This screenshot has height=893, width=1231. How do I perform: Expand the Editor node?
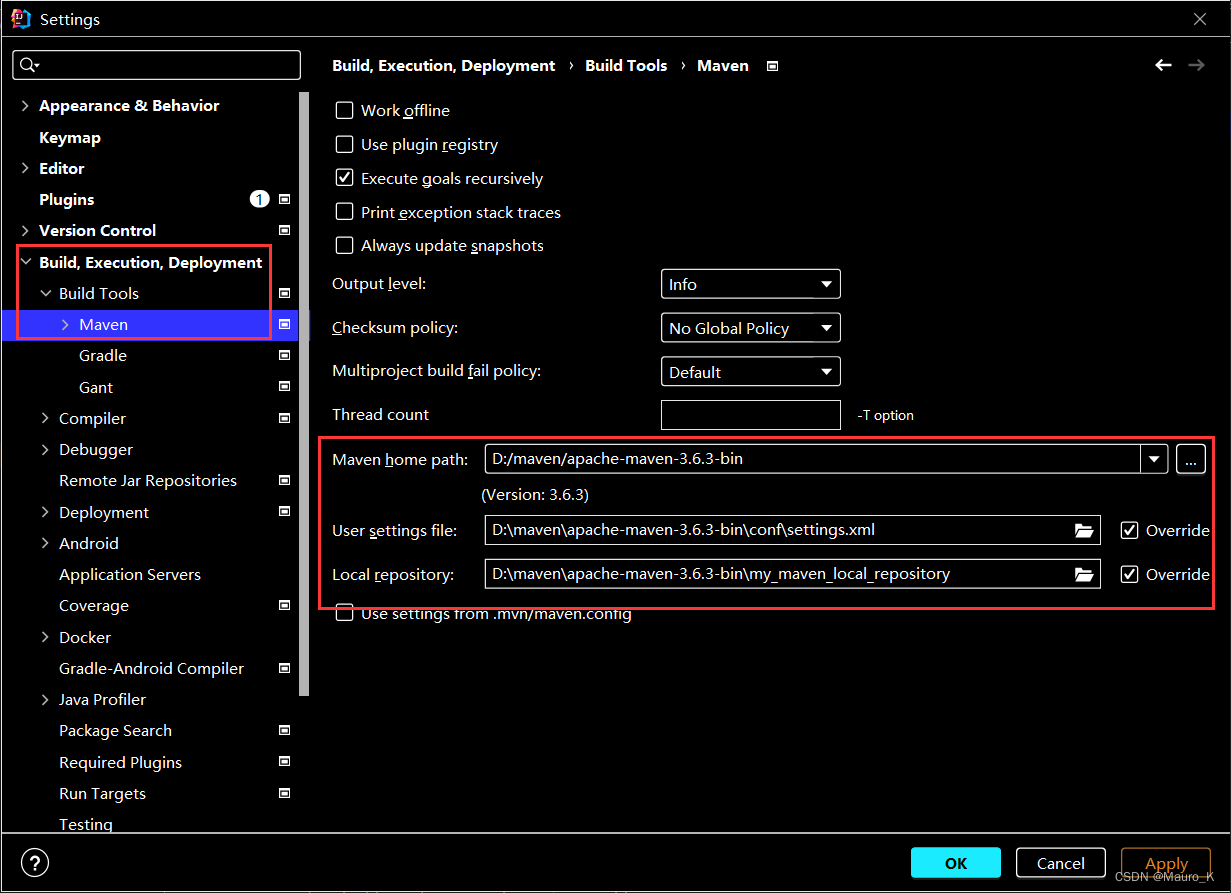pos(25,169)
